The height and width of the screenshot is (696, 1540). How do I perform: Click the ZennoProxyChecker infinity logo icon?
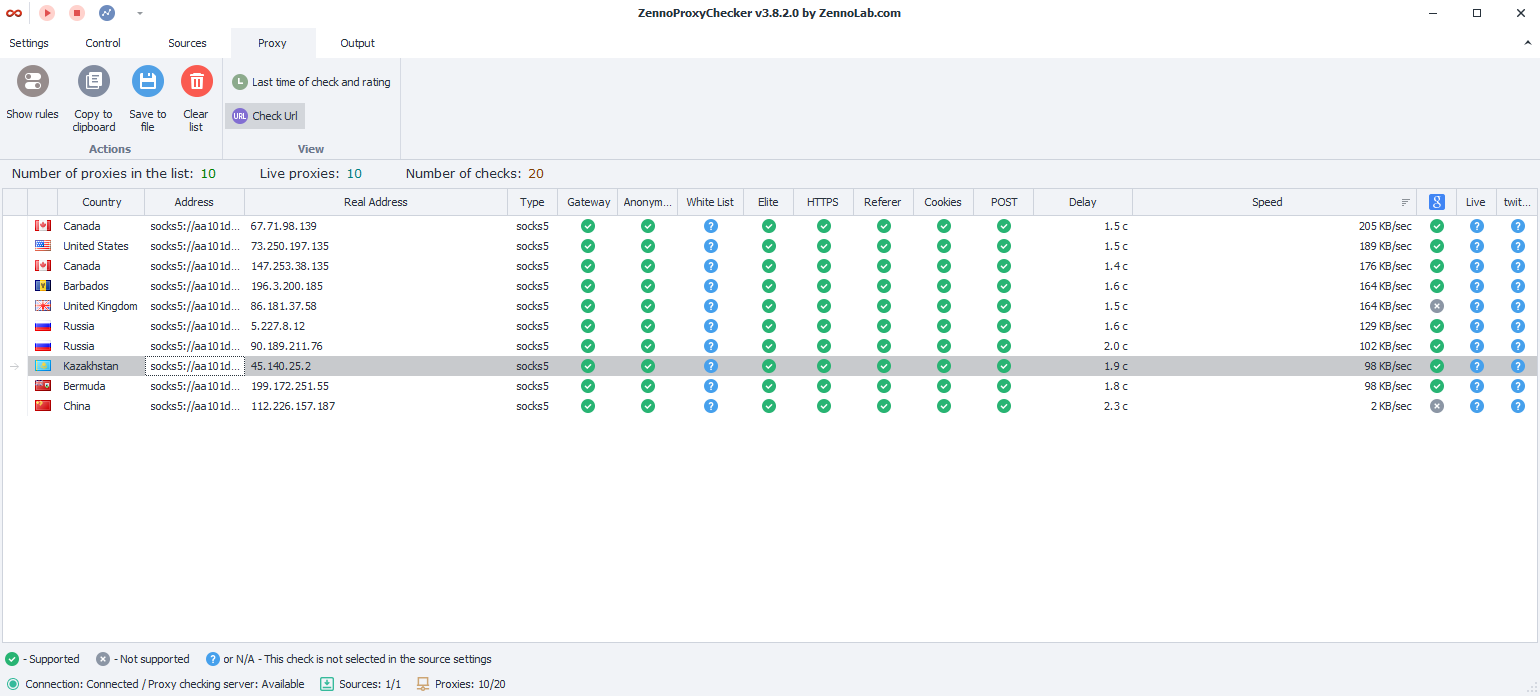[x=14, y=13]
